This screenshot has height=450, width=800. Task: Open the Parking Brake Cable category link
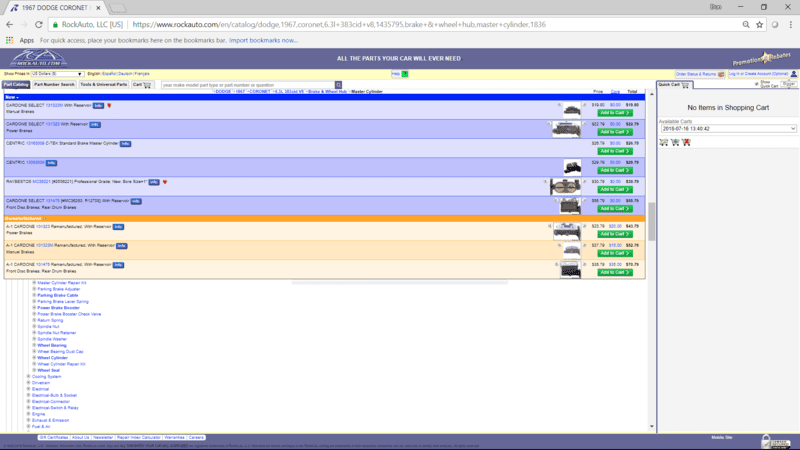(58, 295)
